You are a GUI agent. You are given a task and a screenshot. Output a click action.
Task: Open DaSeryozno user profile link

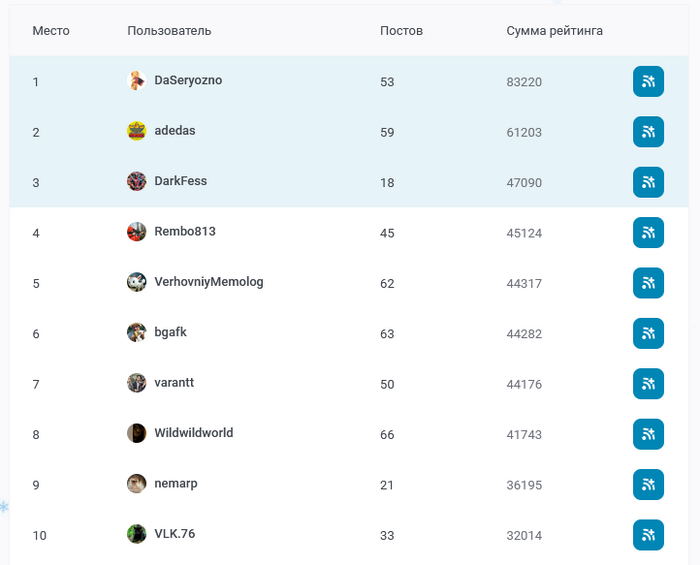click(188, 80)
